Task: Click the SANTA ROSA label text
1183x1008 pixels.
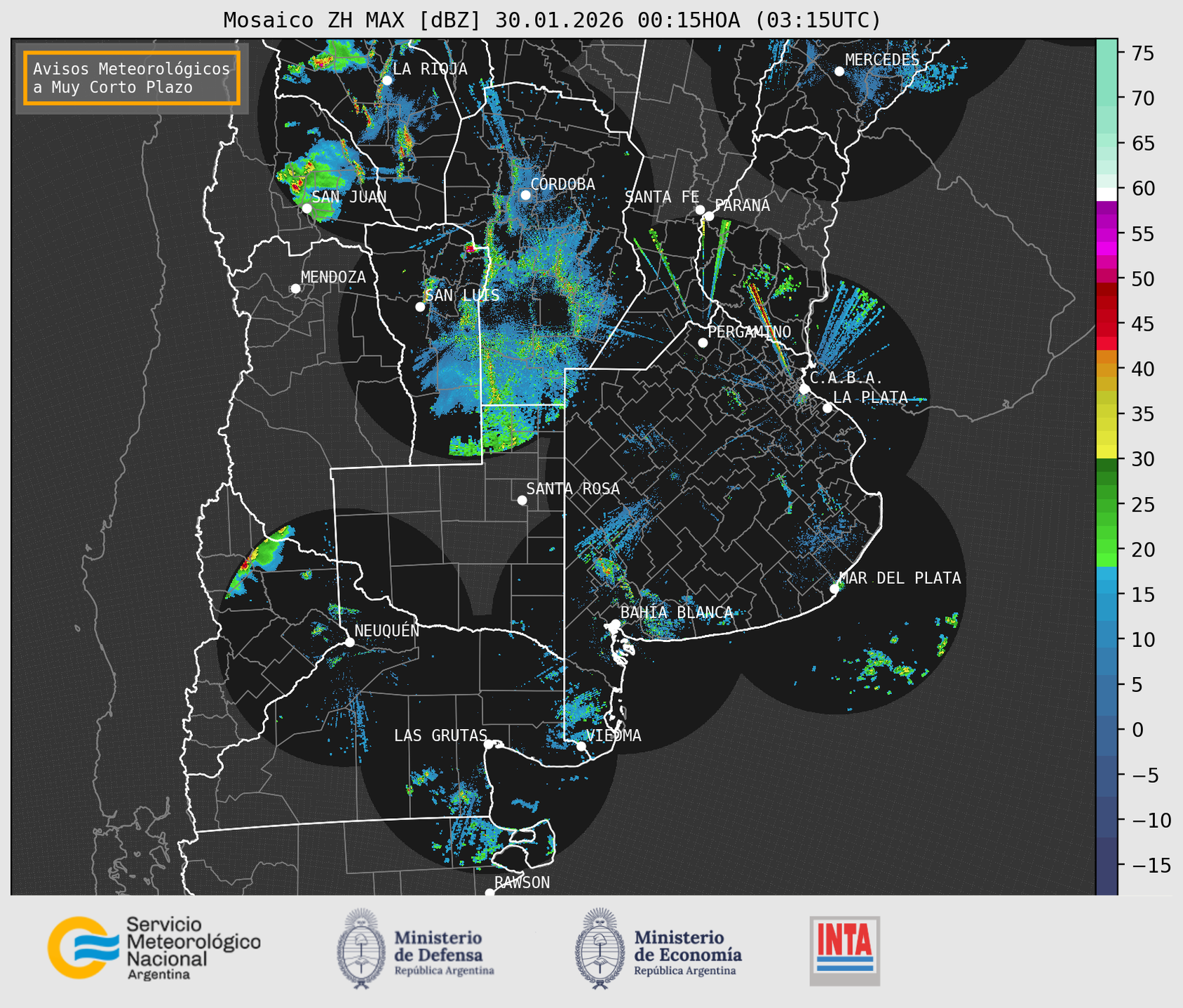Action: [573, 489]
